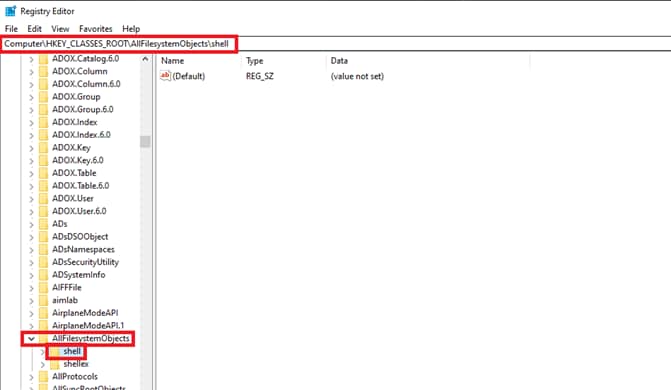Select the ADOX.Key key
The image size is (671, 390).
pyautogui.click(x=71, y=148)
